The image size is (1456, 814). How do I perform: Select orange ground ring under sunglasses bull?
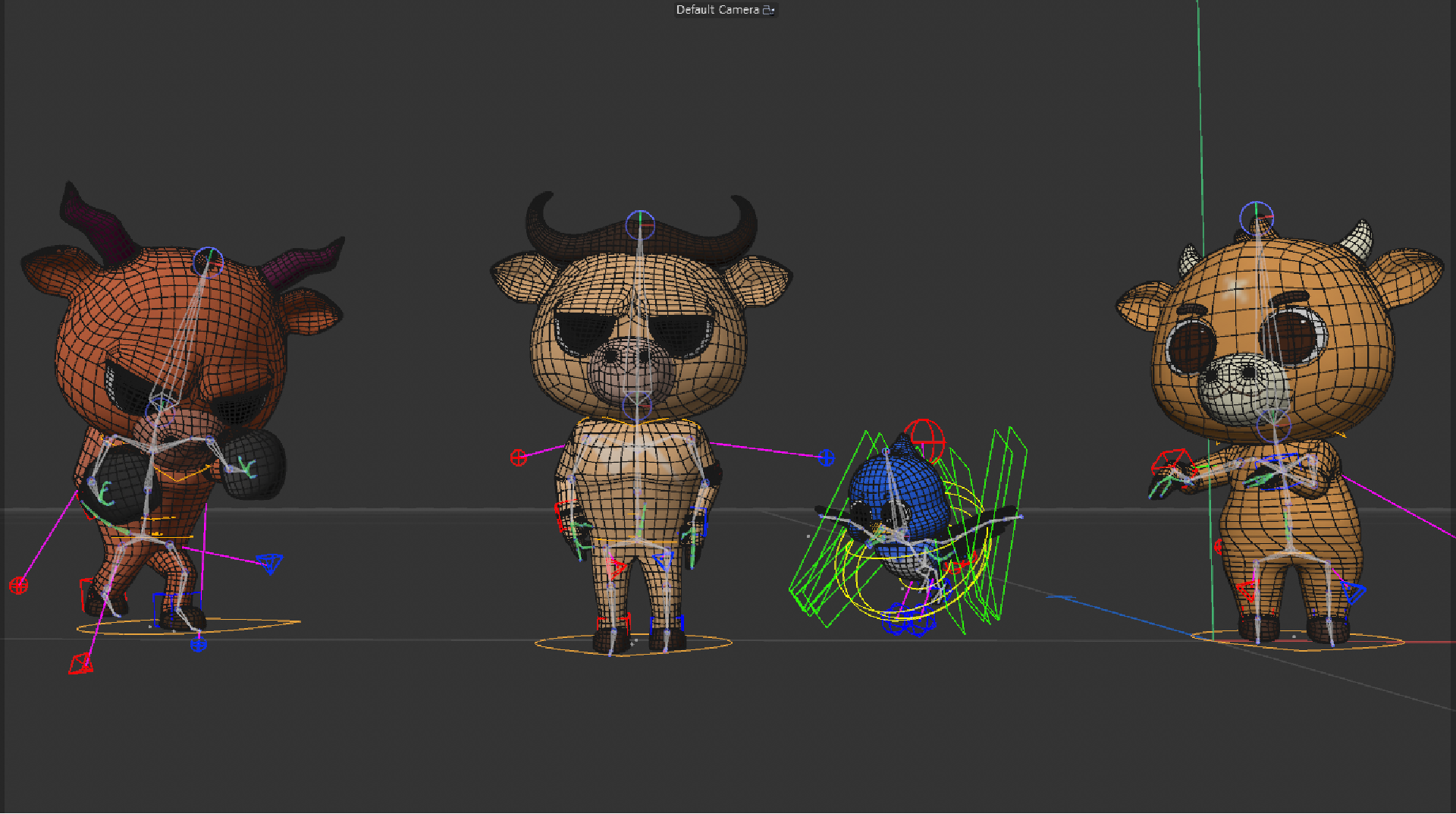[633, 644]
